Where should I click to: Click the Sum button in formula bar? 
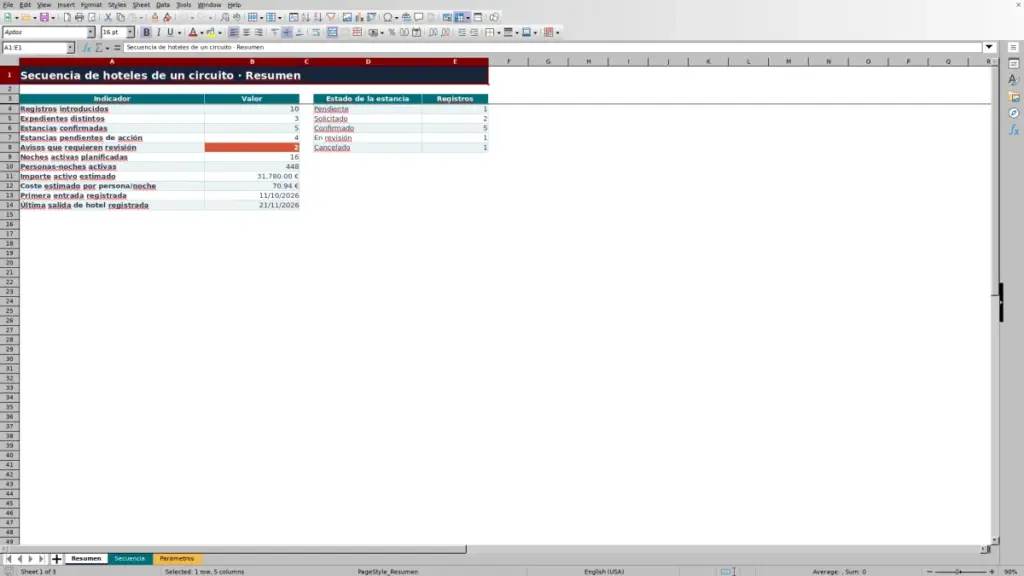pyautogui.click(x=99, y=48)
